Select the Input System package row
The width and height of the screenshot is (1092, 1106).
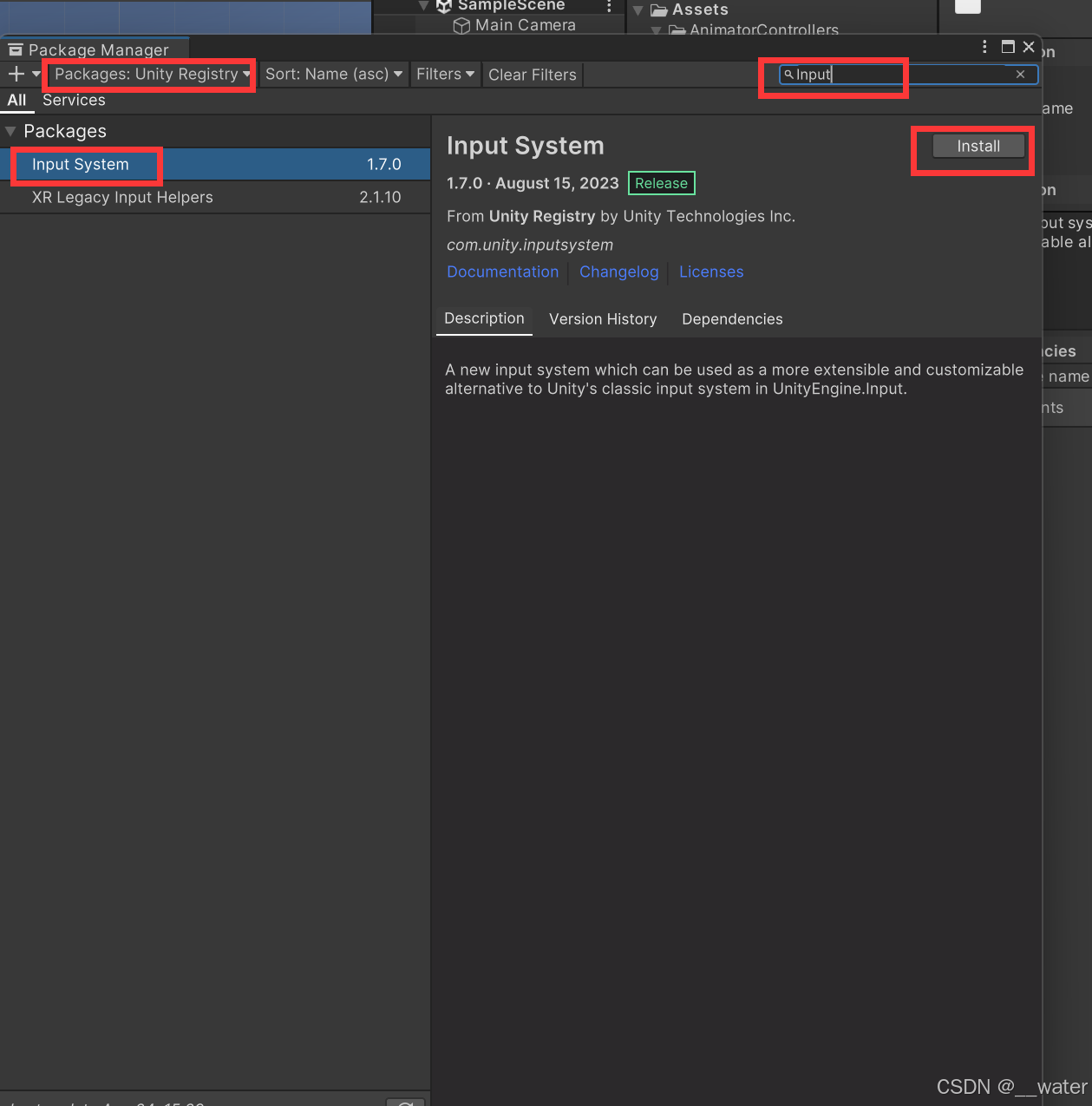[215, 165]
